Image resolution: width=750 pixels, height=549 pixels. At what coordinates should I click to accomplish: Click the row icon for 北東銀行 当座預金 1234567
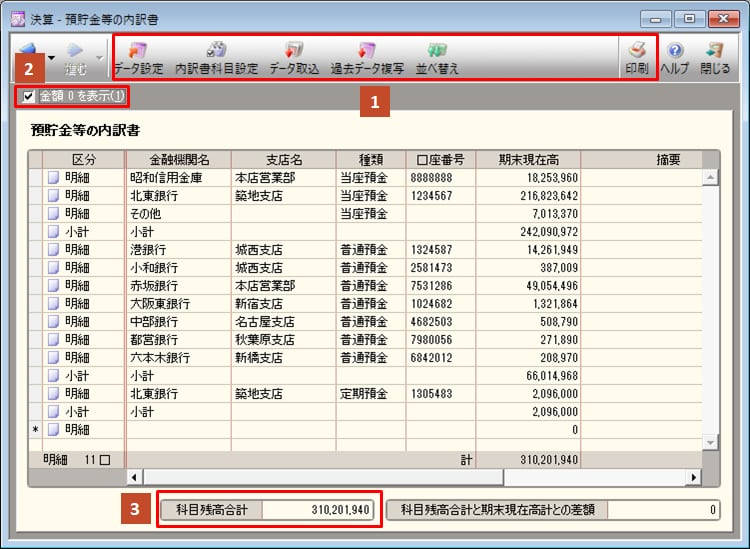[54, 196]
